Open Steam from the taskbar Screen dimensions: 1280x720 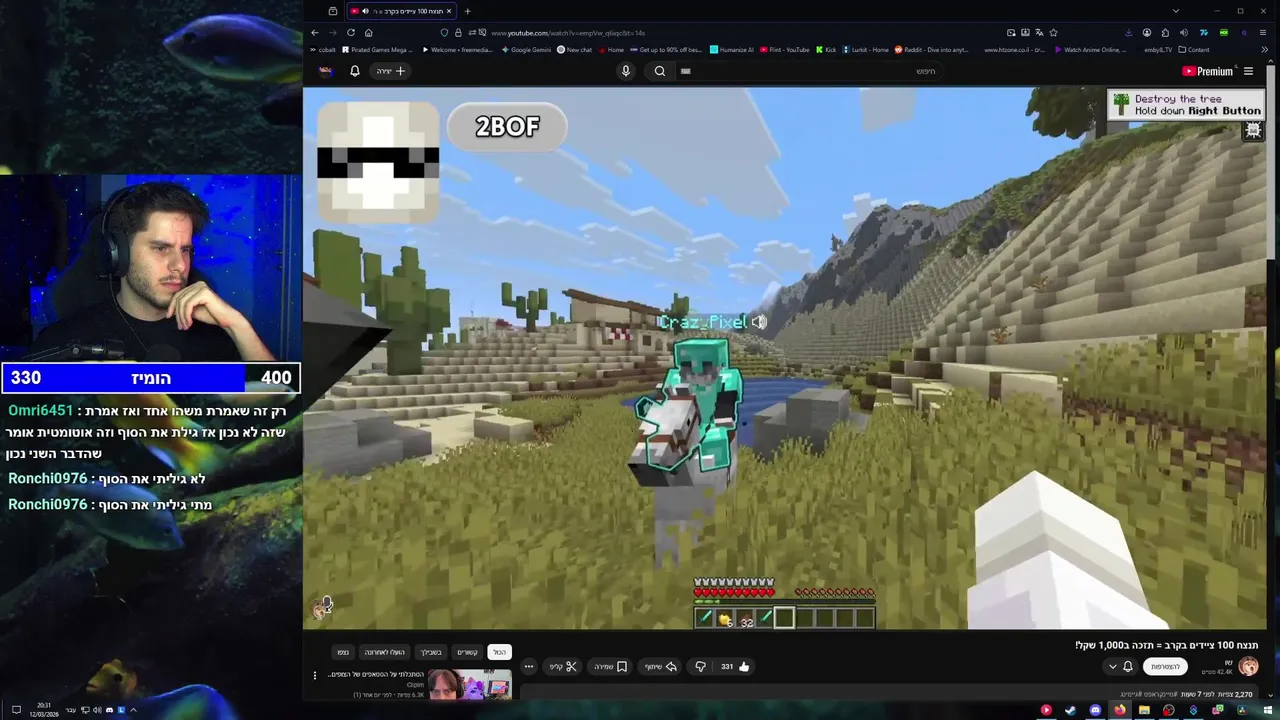coord(1070,710)
